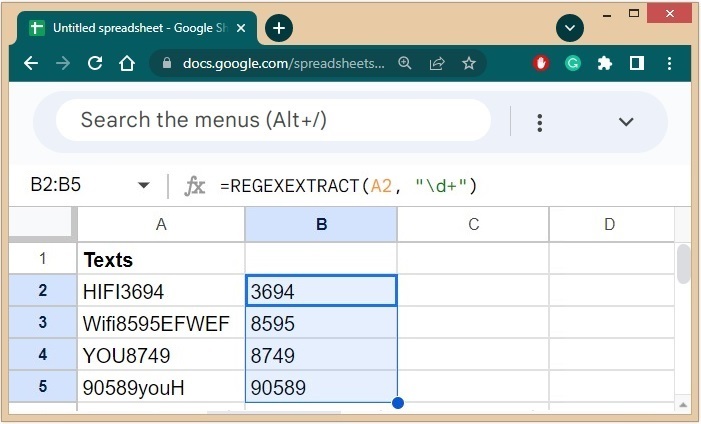Open a new browser tab
Viewport: 701px width, 424px height.
pyautogui.click(x=279, y=28)
